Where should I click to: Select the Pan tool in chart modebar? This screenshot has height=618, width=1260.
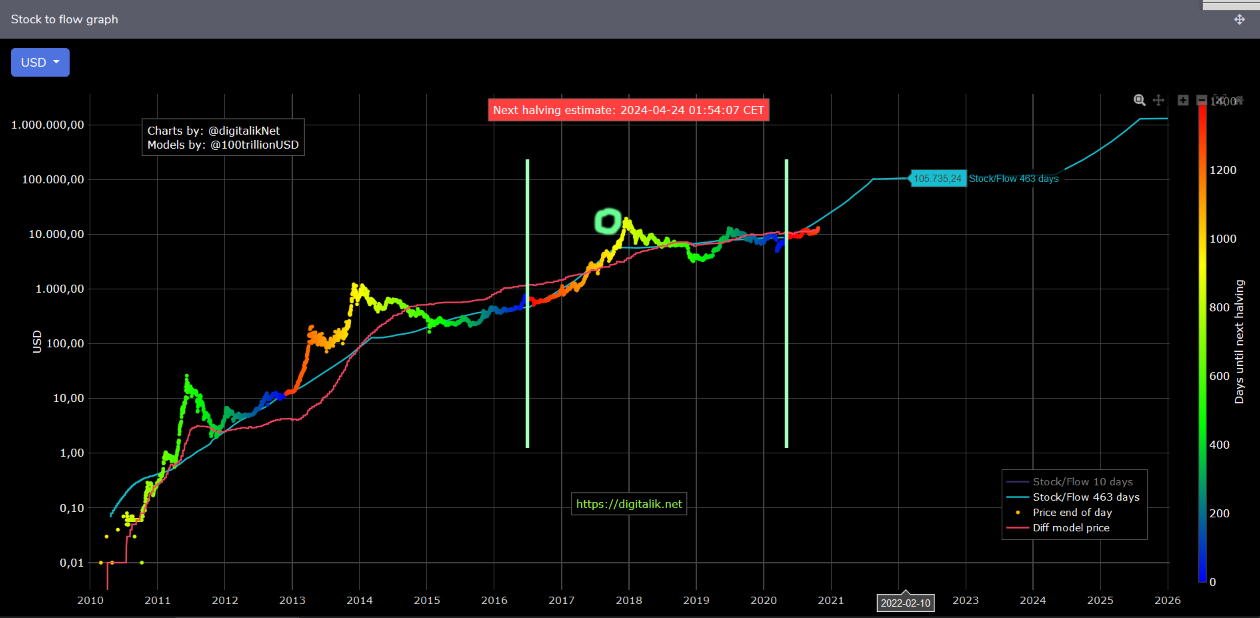pyautogui.click(x=1158, y=100)
